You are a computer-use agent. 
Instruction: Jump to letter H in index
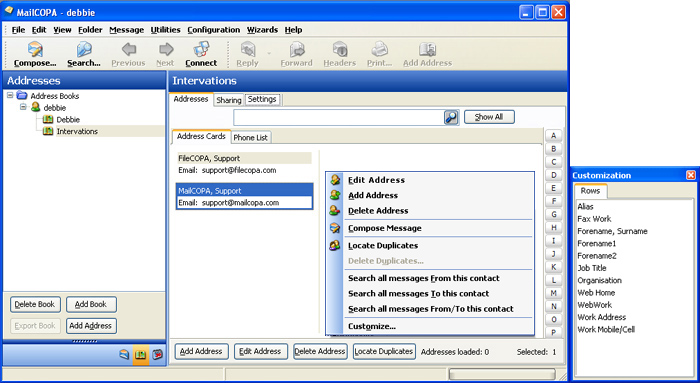554,228
